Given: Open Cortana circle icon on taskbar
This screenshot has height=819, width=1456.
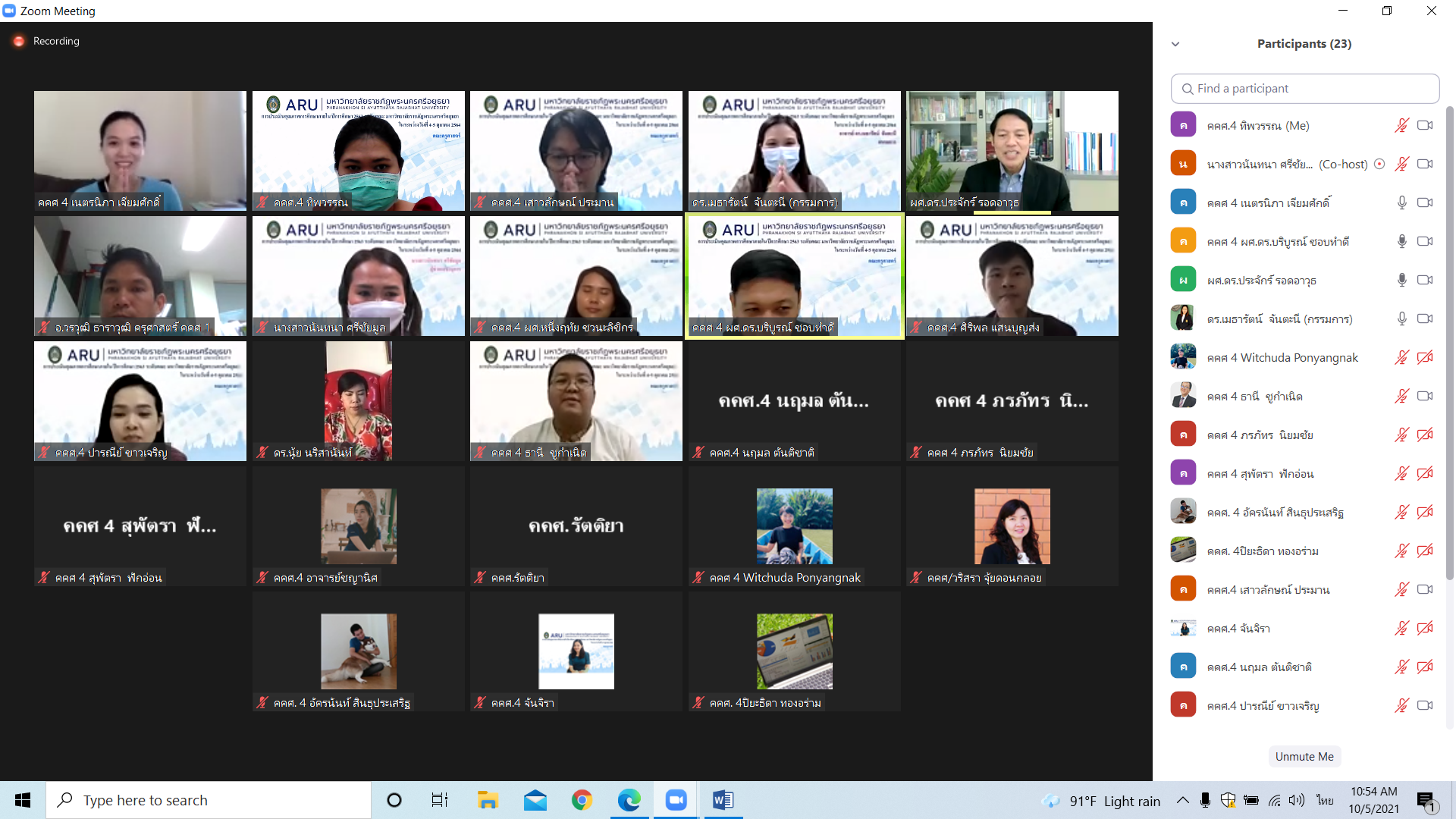Looking at the screenshot, I should coord(394,800).
